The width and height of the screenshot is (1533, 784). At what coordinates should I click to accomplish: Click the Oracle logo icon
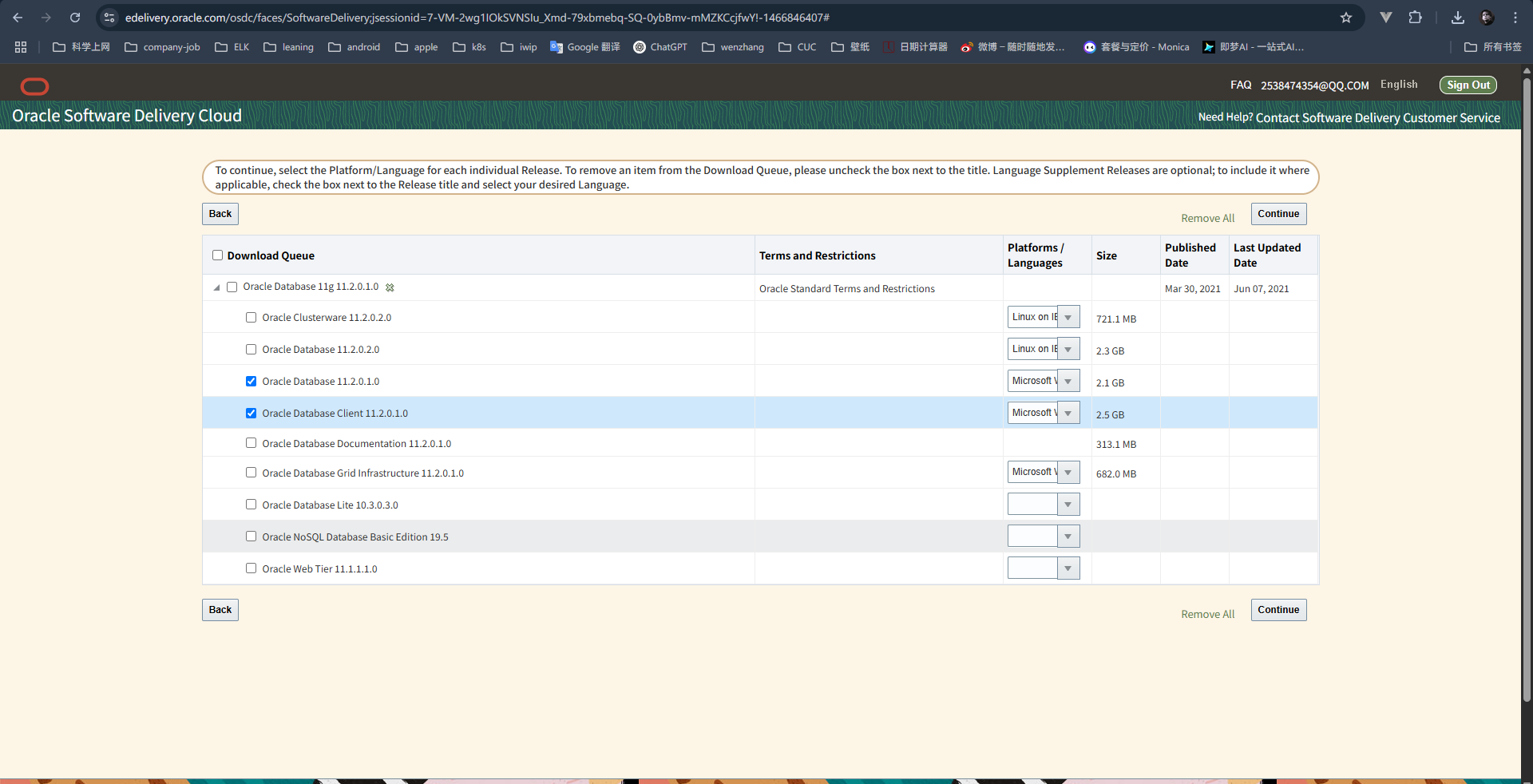34,85
